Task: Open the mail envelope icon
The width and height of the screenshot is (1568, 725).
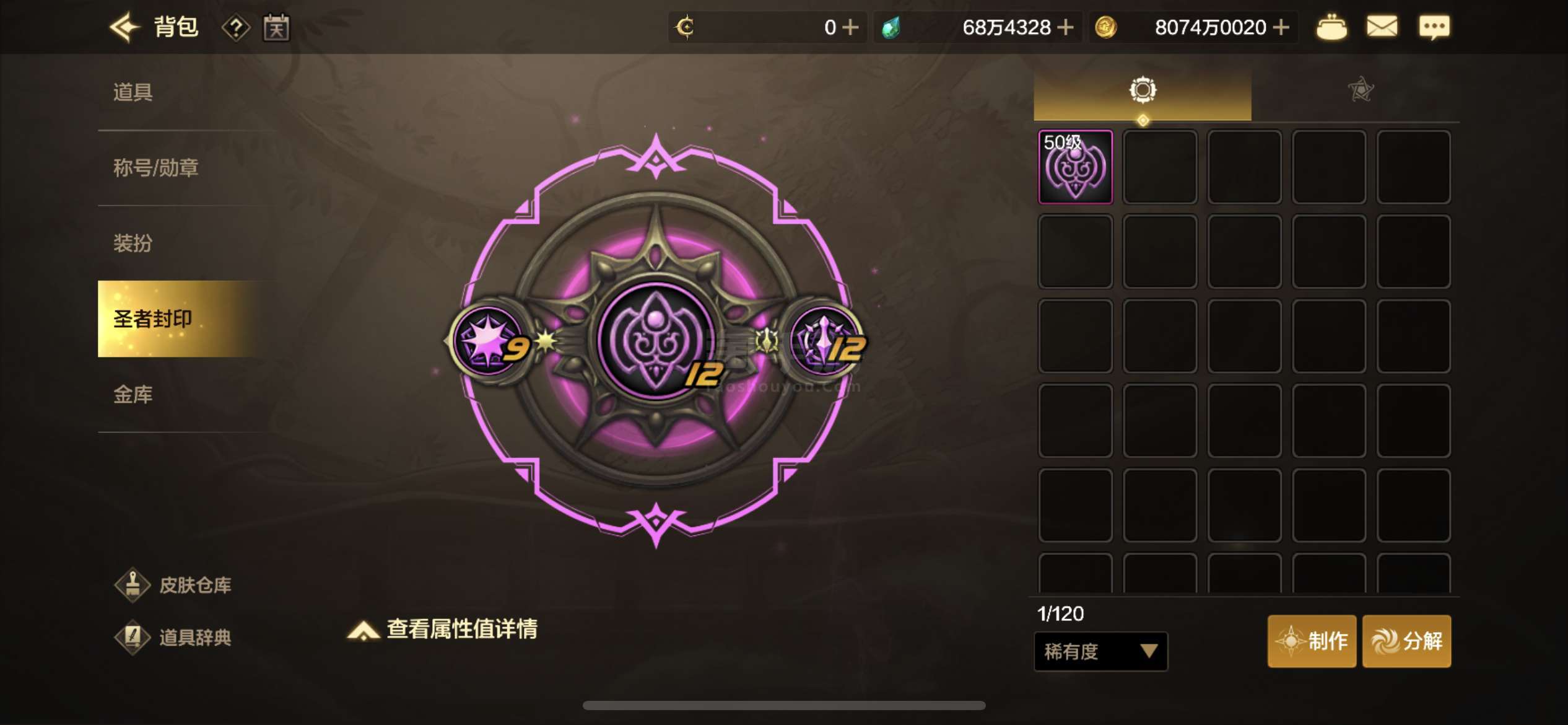Action: point(1382,27)
